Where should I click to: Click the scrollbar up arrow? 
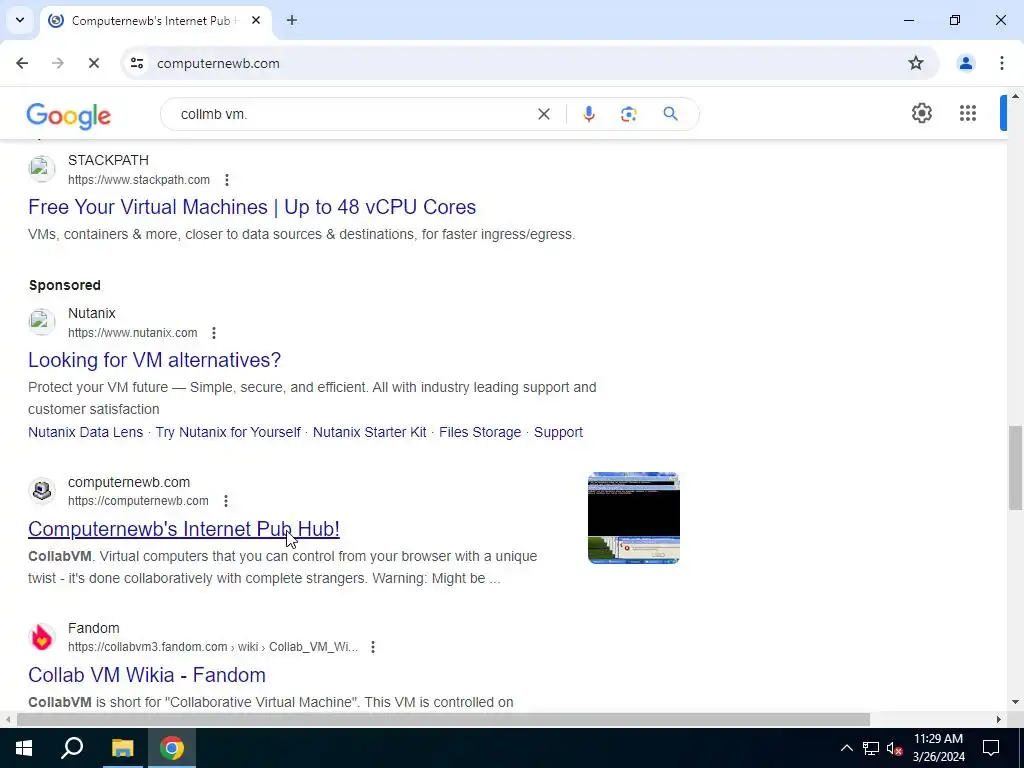tap(1015, 96)
